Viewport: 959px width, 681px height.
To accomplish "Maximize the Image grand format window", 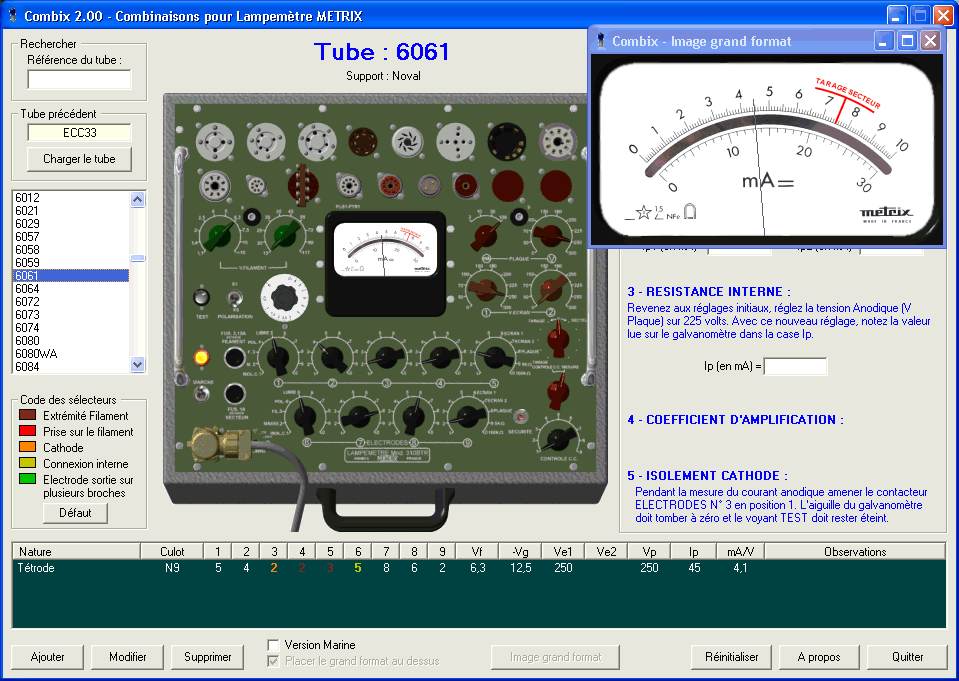I will point(908,41).
